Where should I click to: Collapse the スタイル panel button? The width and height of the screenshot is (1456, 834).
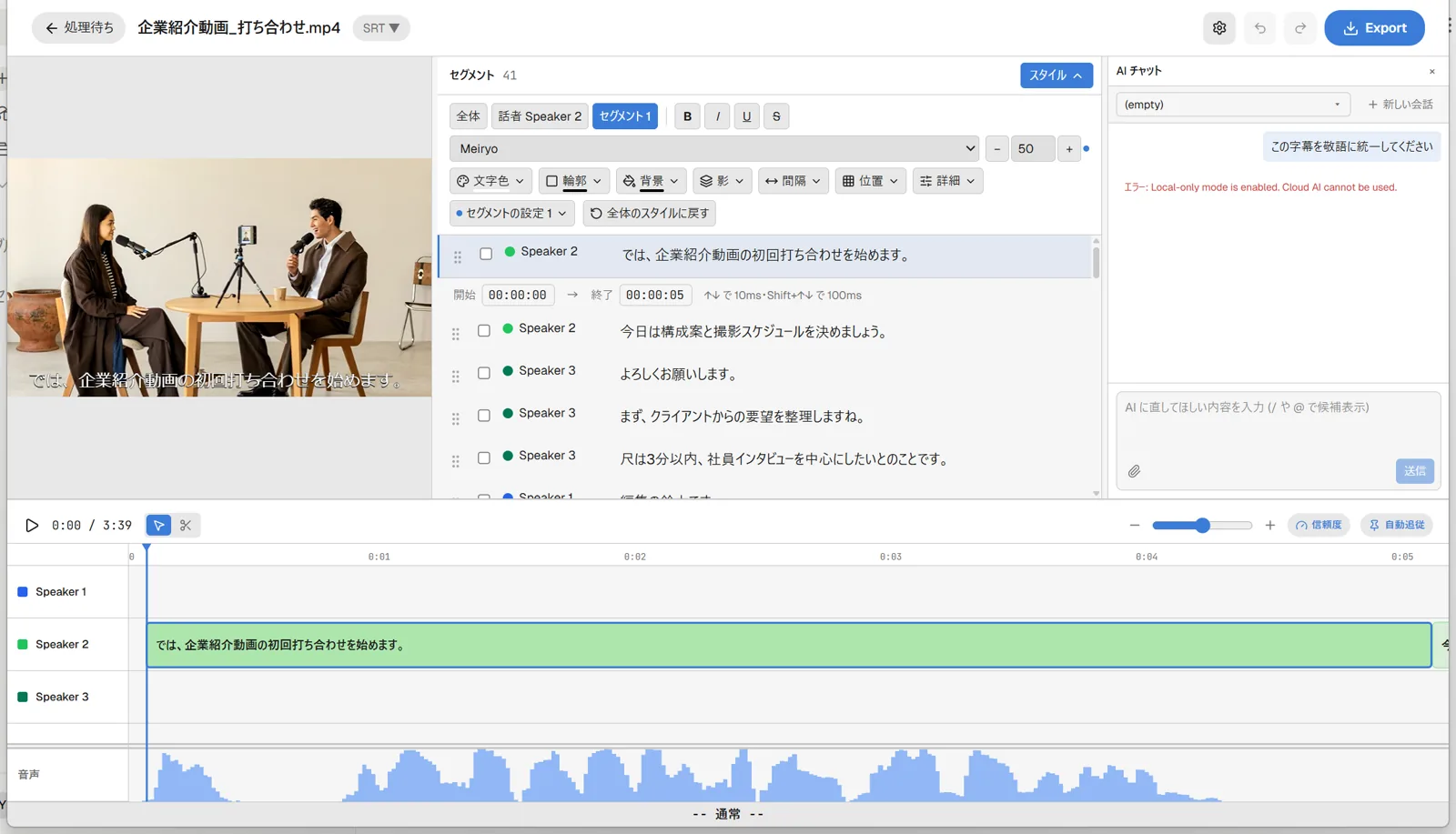coord(1056,75)
